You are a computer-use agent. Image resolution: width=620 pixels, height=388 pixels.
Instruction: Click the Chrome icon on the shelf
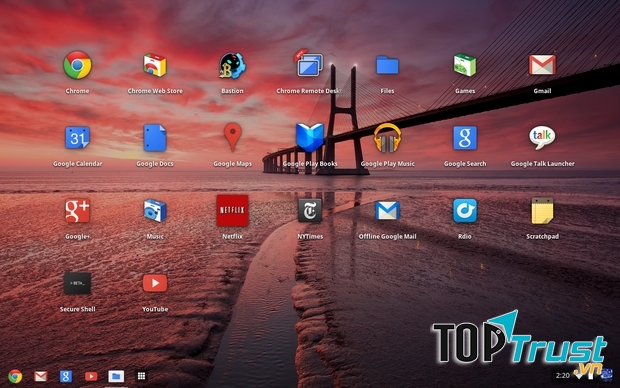15,376
